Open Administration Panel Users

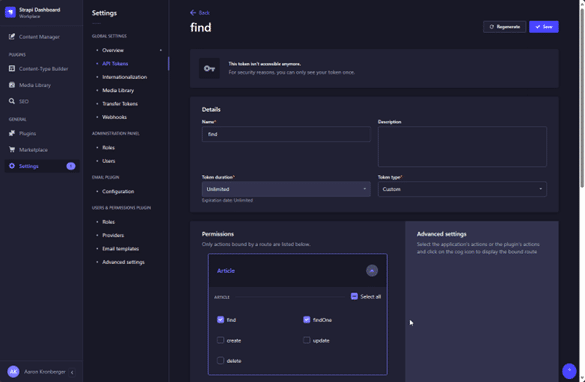pyautogui.click(x=109, y=161)
